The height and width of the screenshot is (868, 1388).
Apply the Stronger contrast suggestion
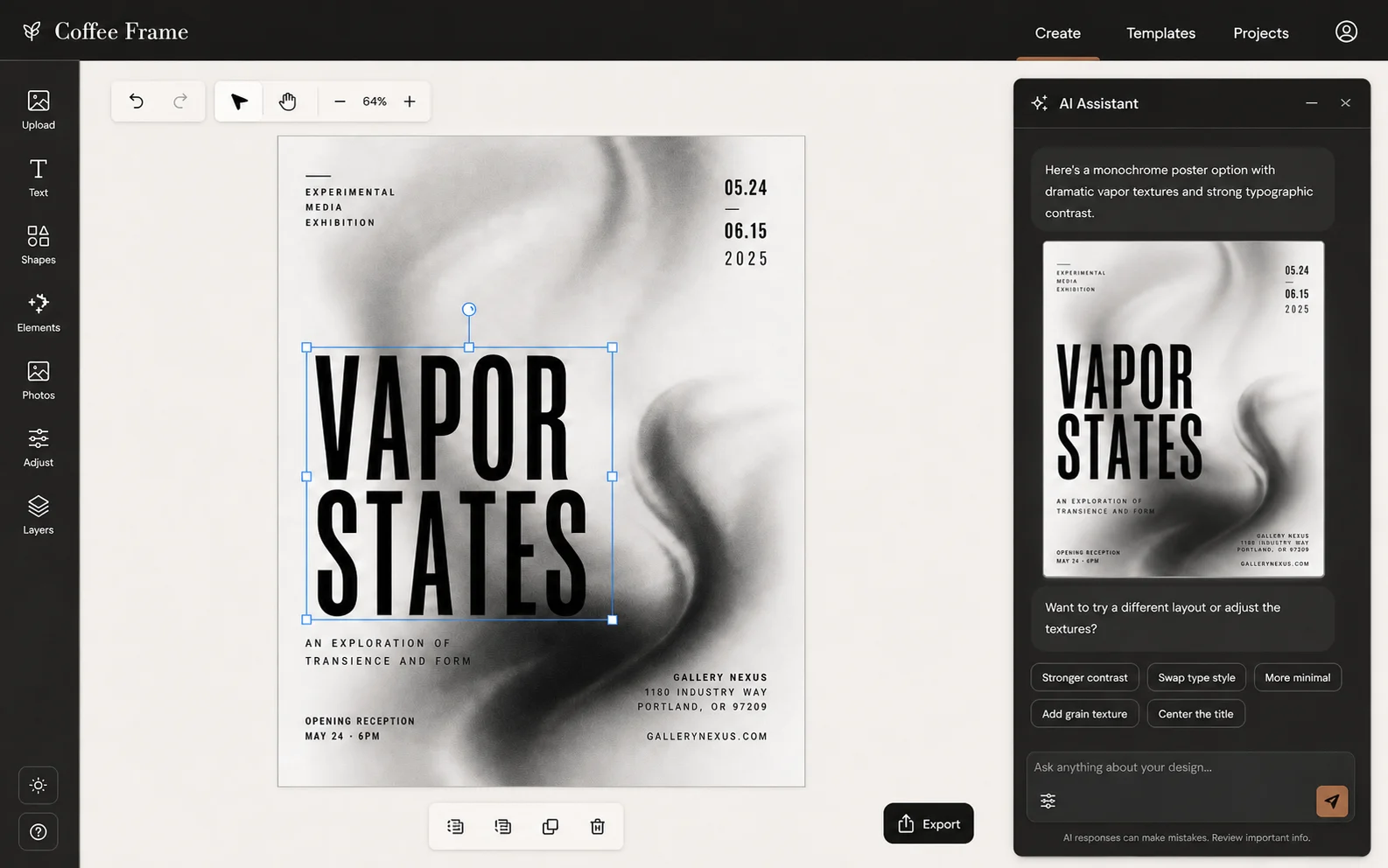tap(1084, 677)
